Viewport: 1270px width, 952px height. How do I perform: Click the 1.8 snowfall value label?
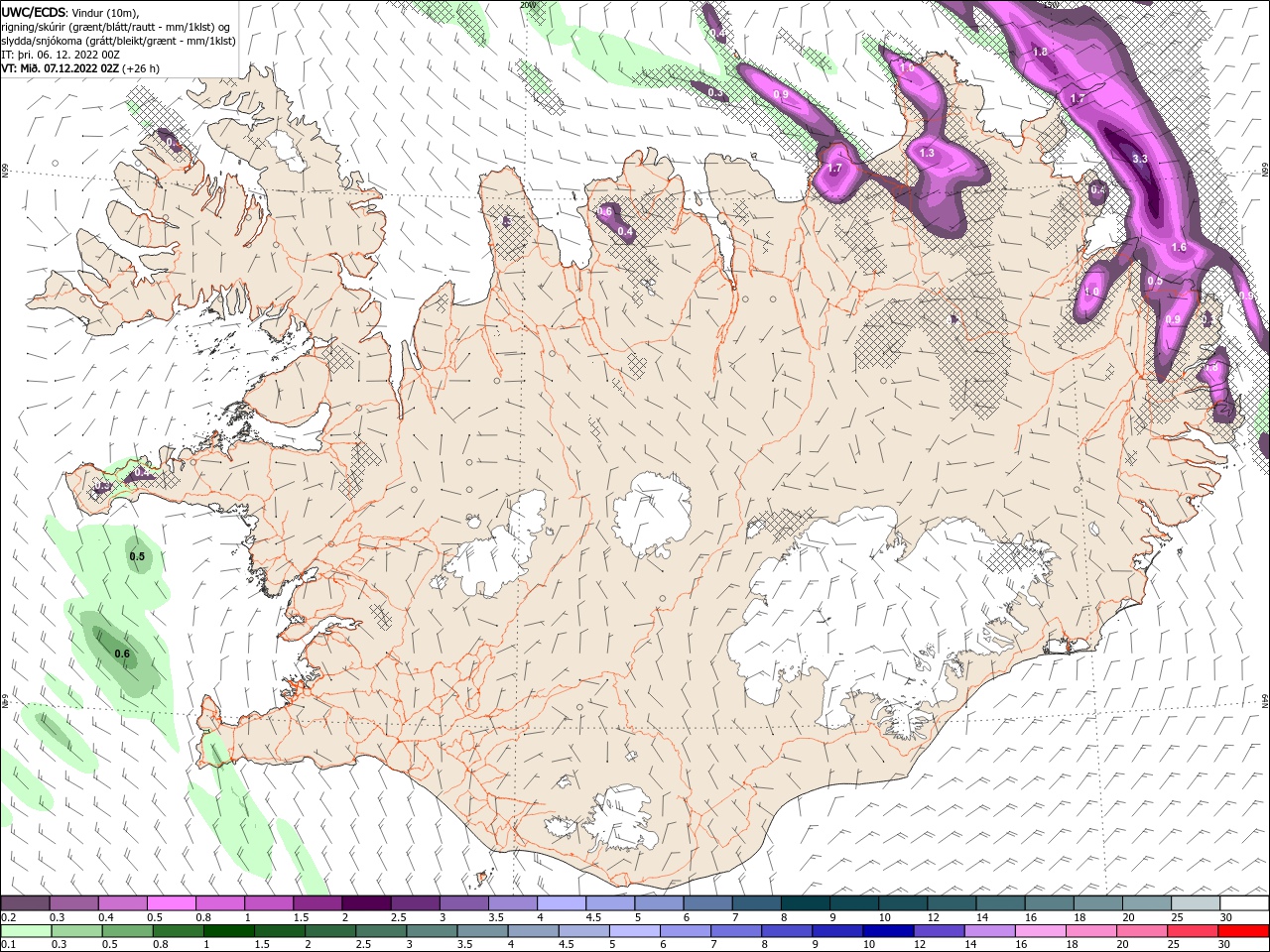pos(1041,52)
